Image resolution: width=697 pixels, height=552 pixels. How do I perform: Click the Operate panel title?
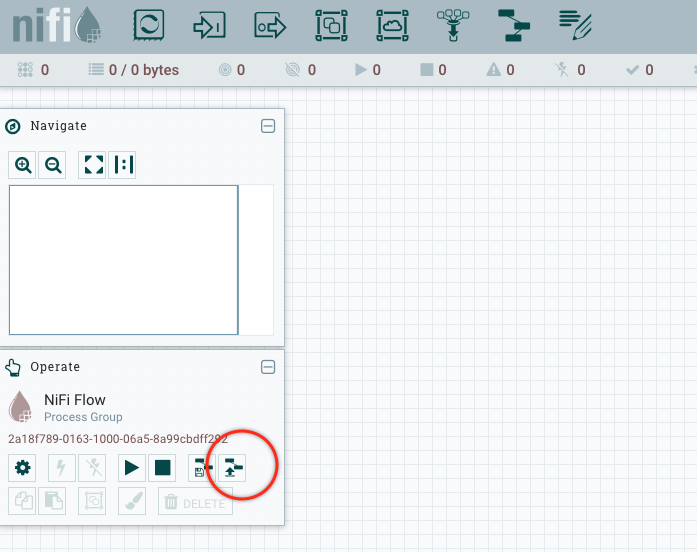point(55,367)
